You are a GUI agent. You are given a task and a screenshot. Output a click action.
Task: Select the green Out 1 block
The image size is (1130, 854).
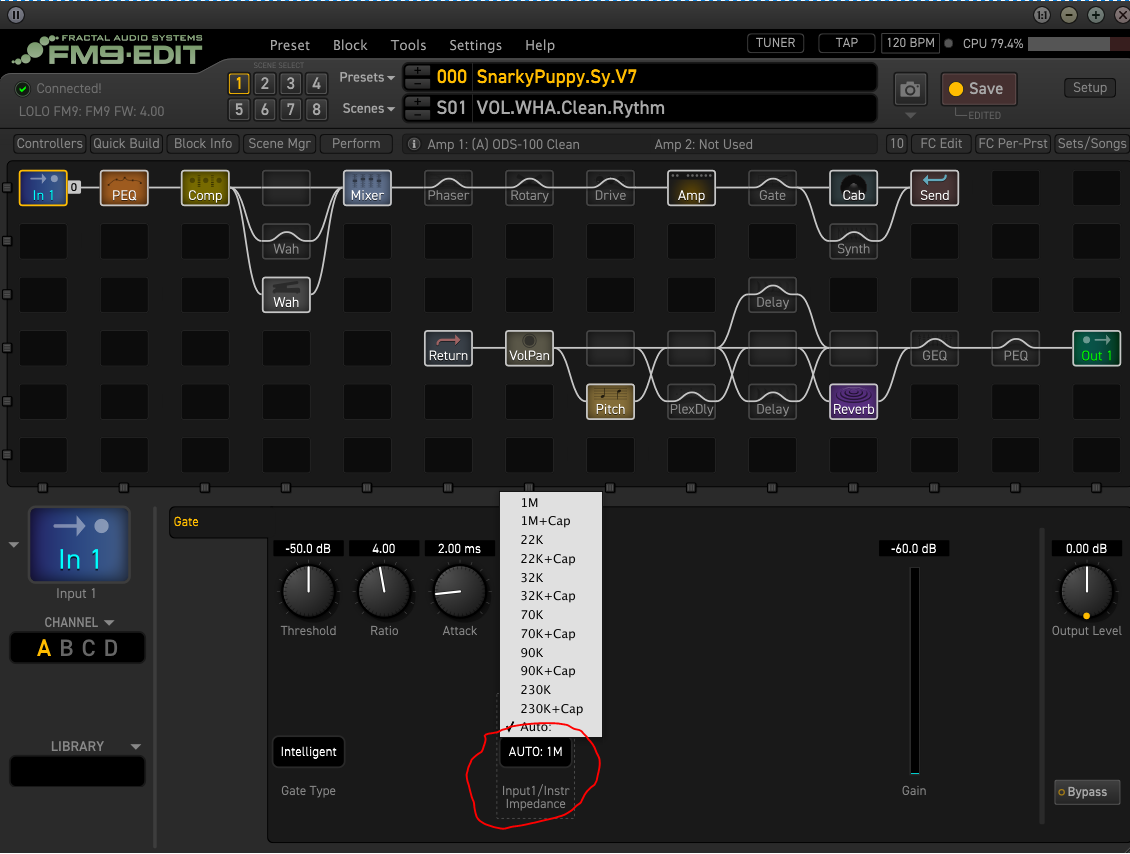1097,348
